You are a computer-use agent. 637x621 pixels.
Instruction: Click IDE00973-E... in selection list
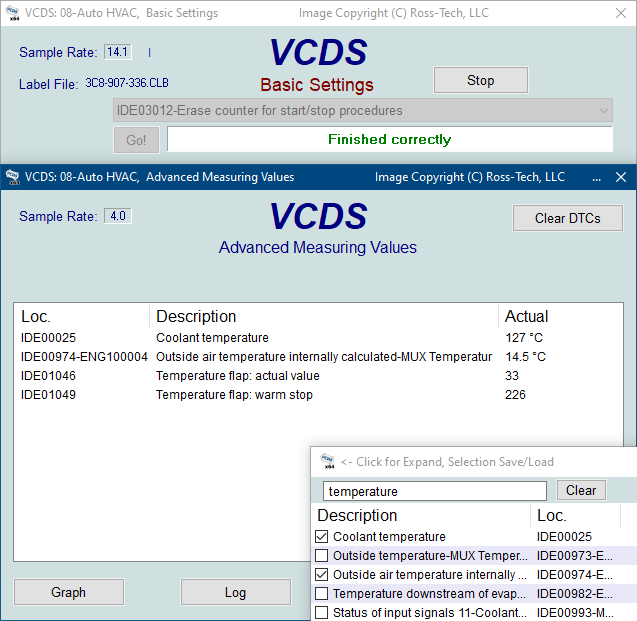tap(574, 555)
